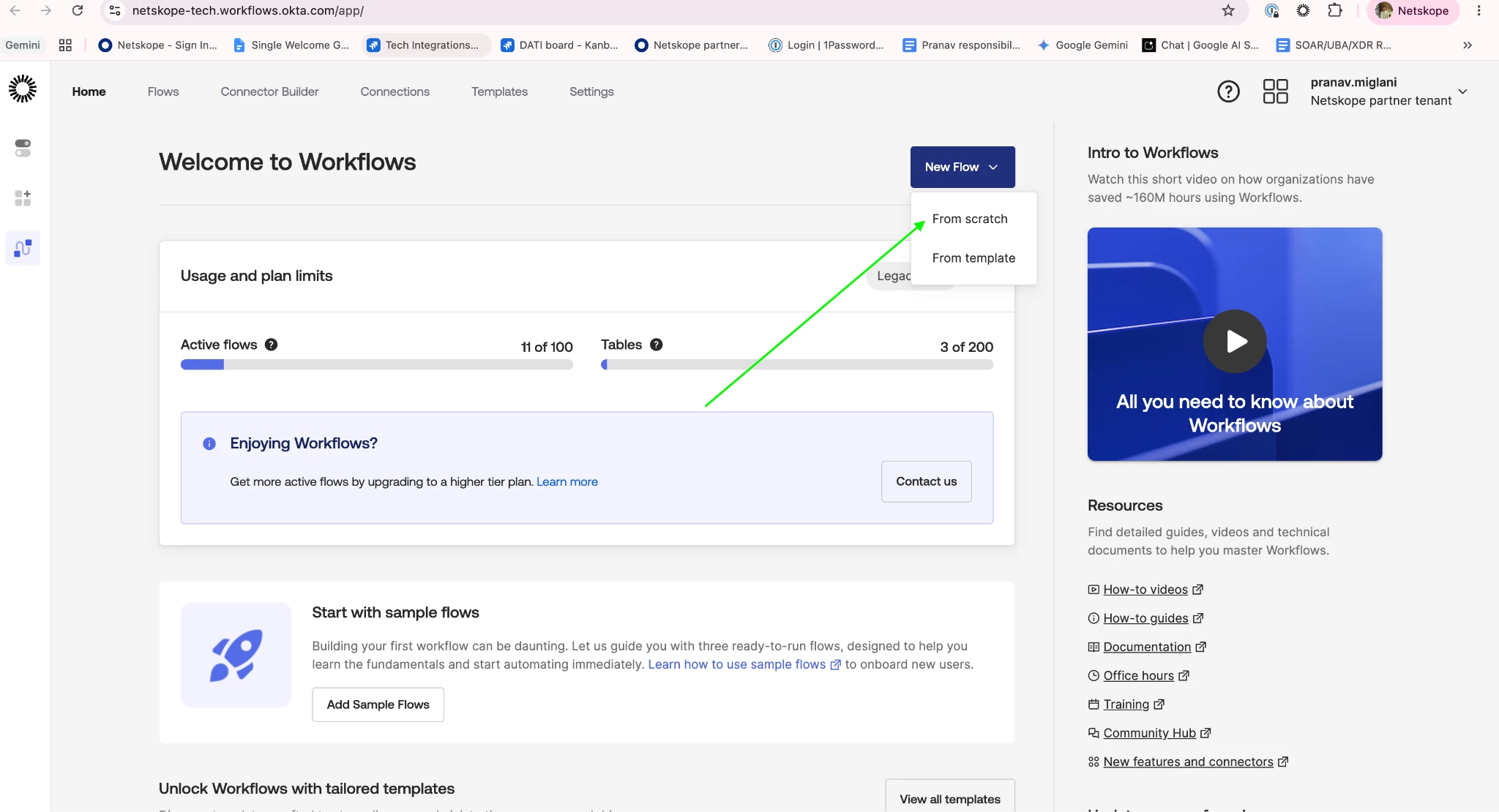Open the How-to guides resource link
The image size is (1499, 812).
click(x=1145, y=618)
